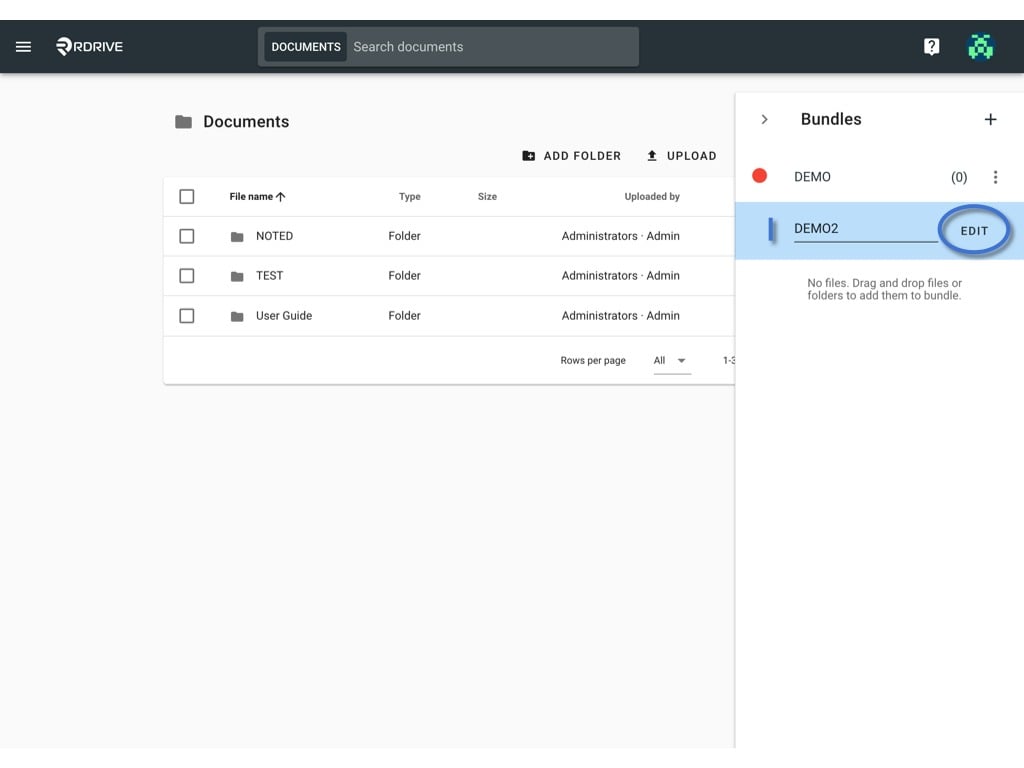Add a new bundle with plus icon
Viewport: 1024px width, 768px height.
[x=990, y=120]
